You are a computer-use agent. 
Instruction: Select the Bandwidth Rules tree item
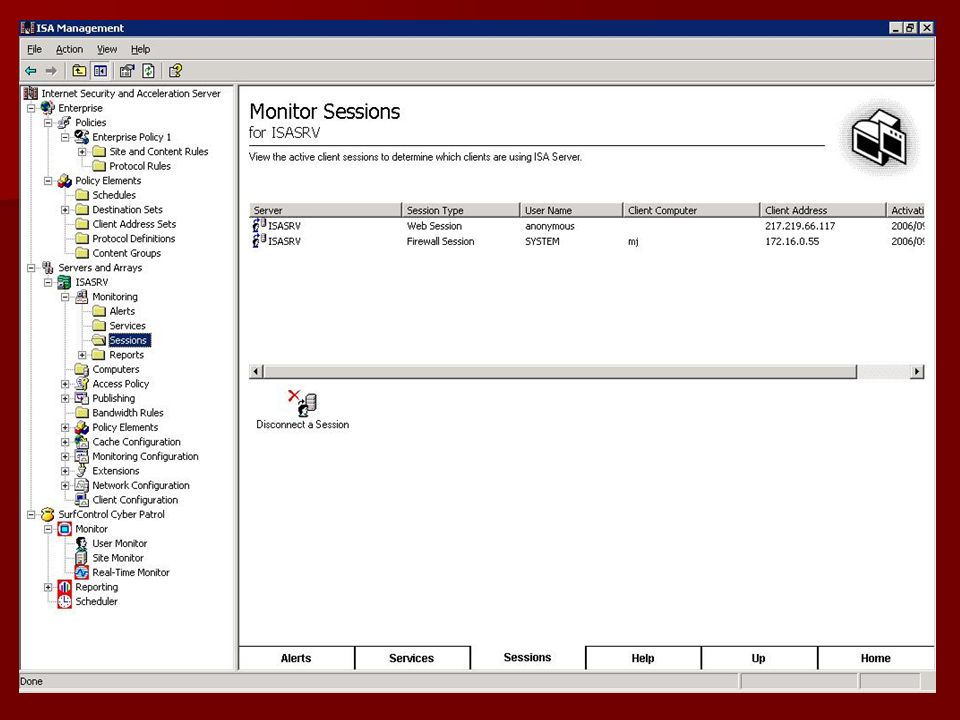pyautogui.click(x=127, y=413)
